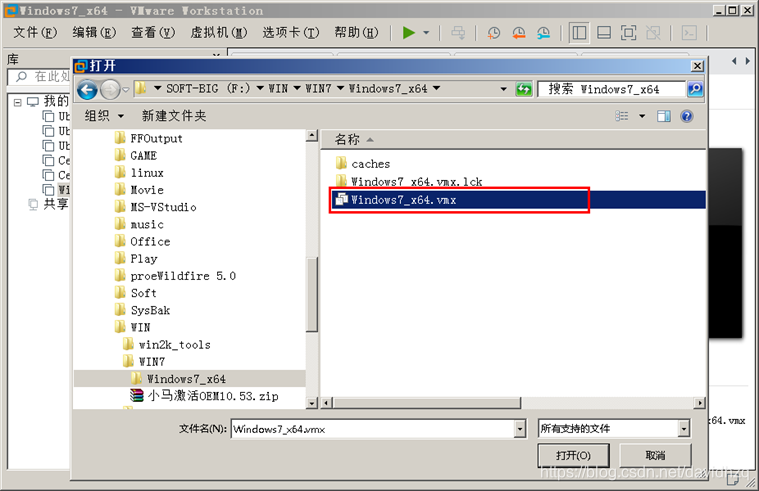759x491 pixels.
Task: Collapse the 我的 library tree node
Action: pos(17,101)
